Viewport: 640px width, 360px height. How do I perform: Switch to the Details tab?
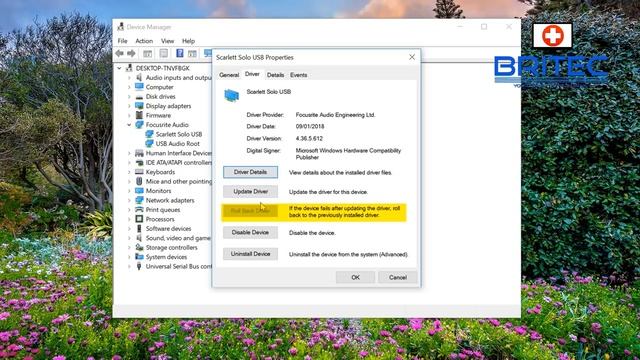[x=275, y=75]
